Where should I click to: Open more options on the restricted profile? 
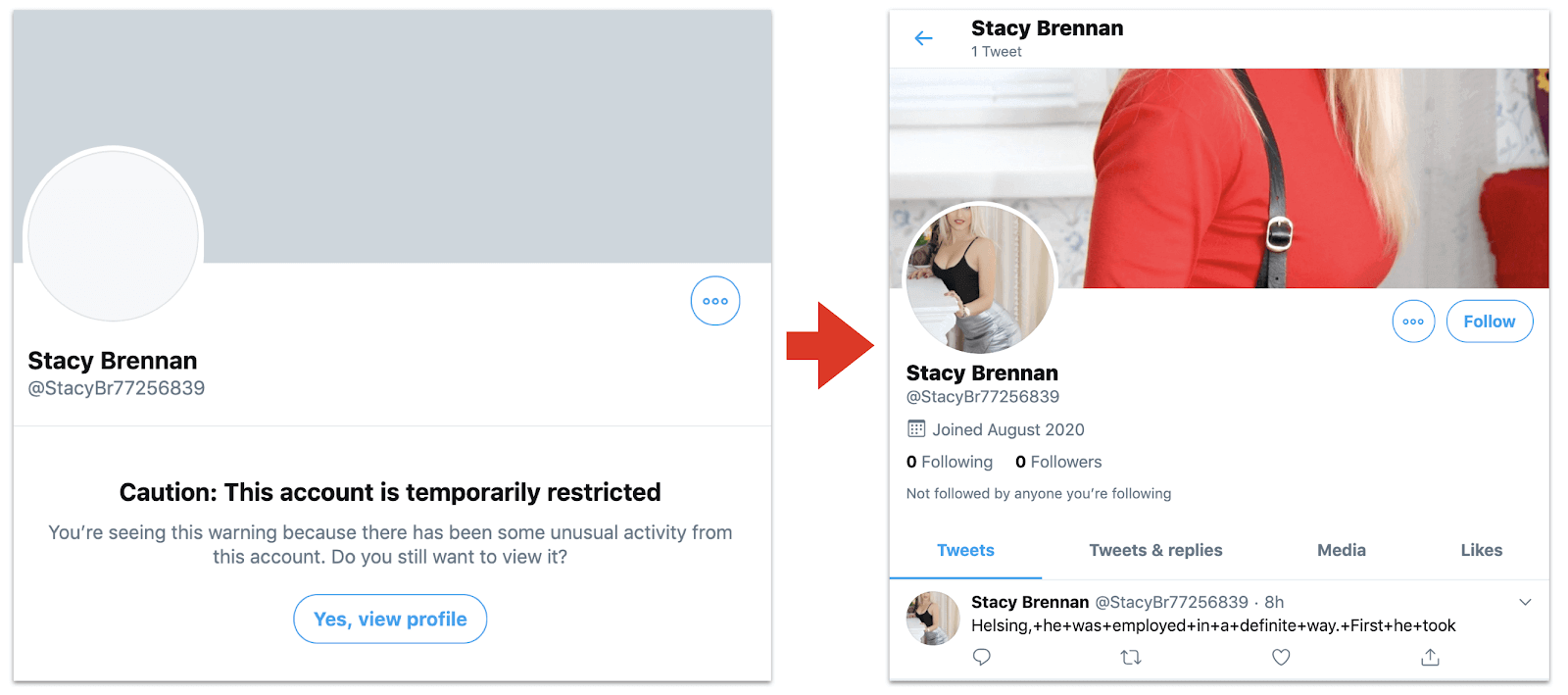(715, 301)
